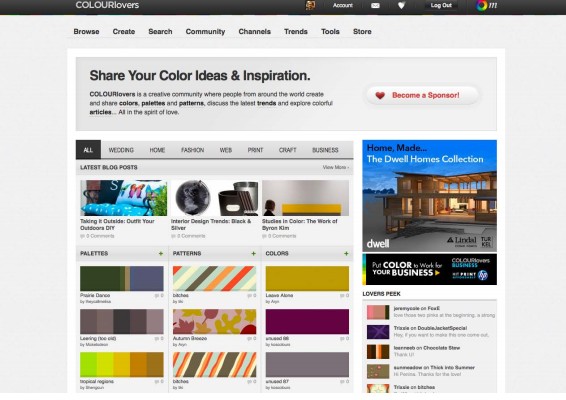This screenshot has height=400, width=566.
Task: Click the colorful wheel logo icon
Action: coord(482,5)
